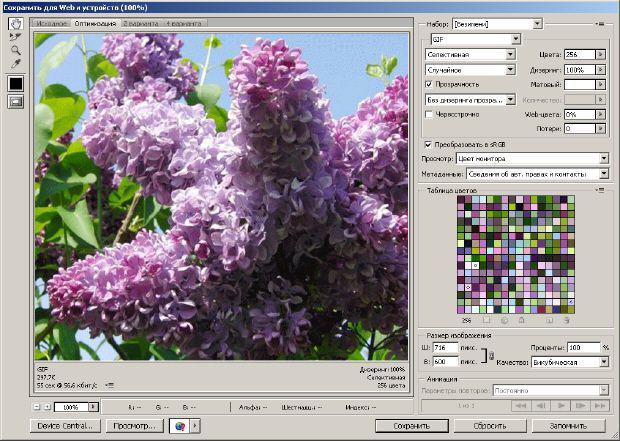This screenshot has width=620, height=441.
Task: Open the Бикубическая quality dropdown
Action: 570,362
